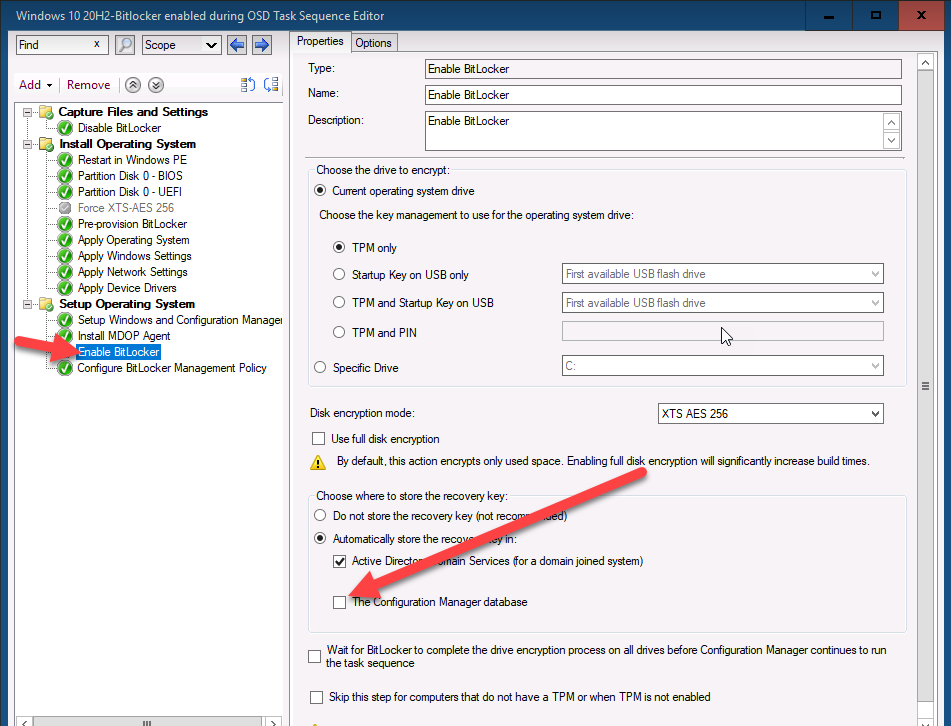Click green check icon of Partition Disk 0 - BIOS

coord(65,176)
